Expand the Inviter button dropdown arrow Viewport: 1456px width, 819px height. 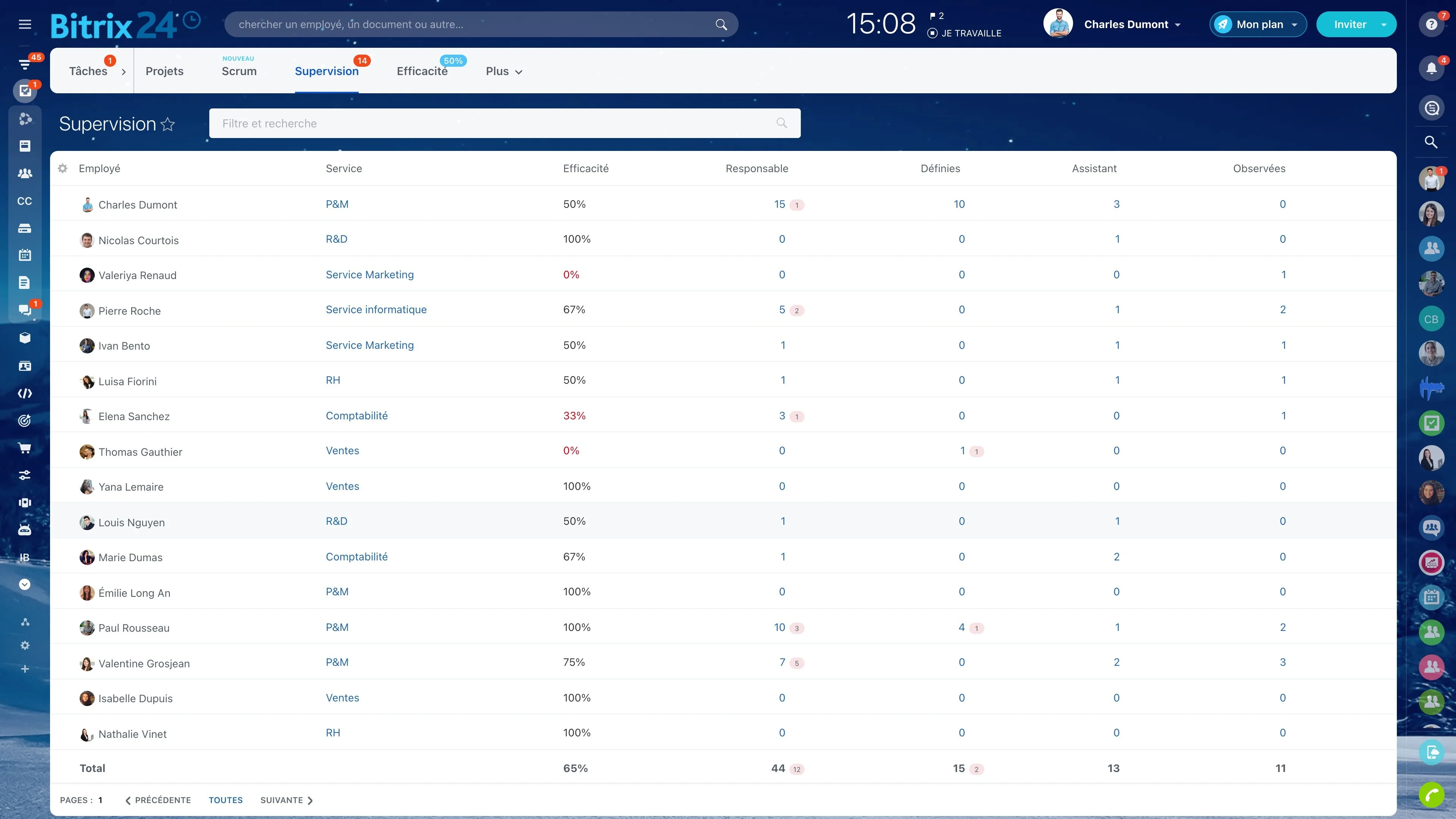[1384, 24]
